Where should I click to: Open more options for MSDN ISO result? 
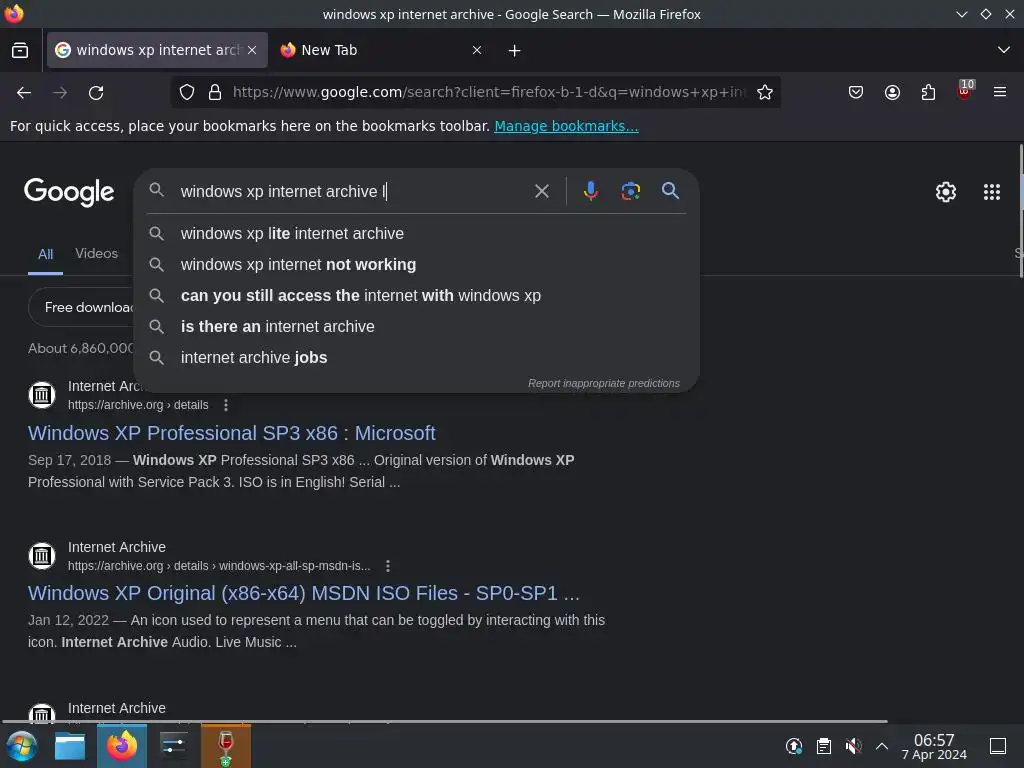[x=388, y=566]
